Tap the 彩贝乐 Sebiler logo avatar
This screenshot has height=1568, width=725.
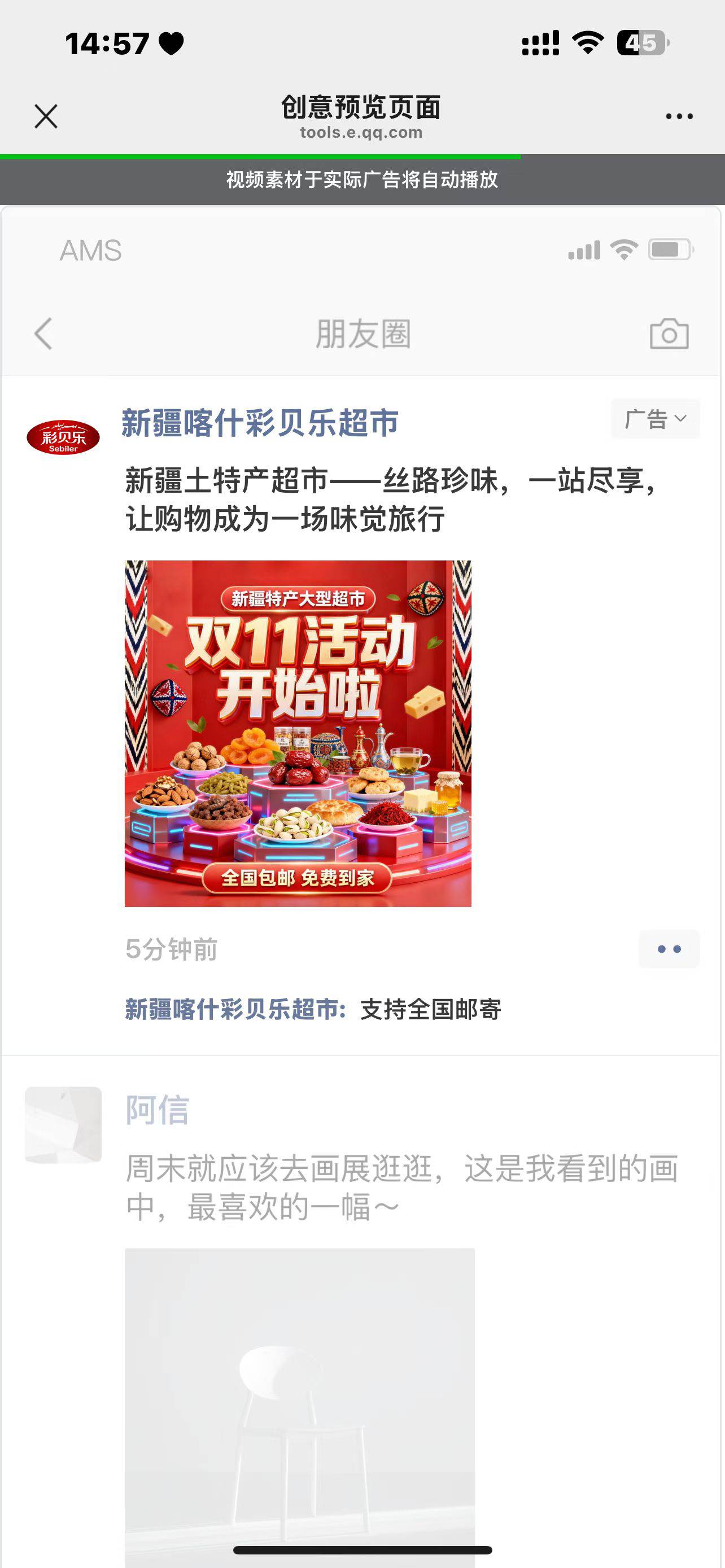click(63, 437)
